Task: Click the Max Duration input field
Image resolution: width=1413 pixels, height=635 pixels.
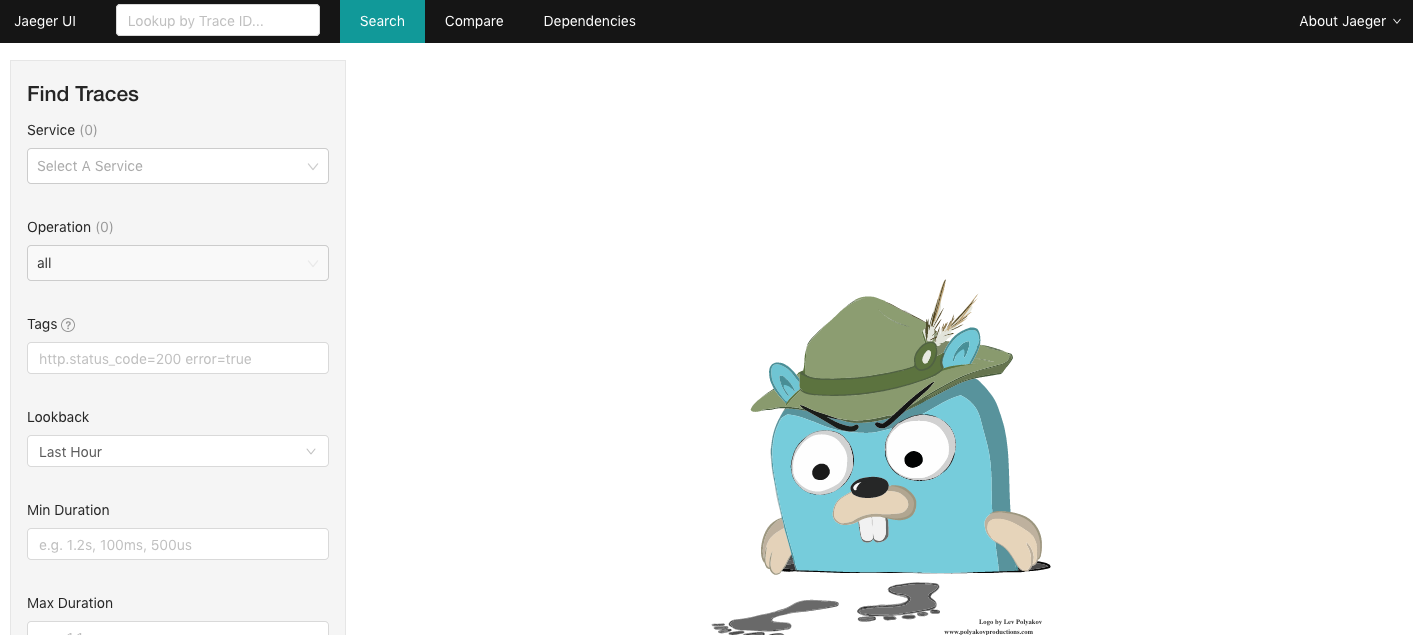Action: tap(178, 628)
